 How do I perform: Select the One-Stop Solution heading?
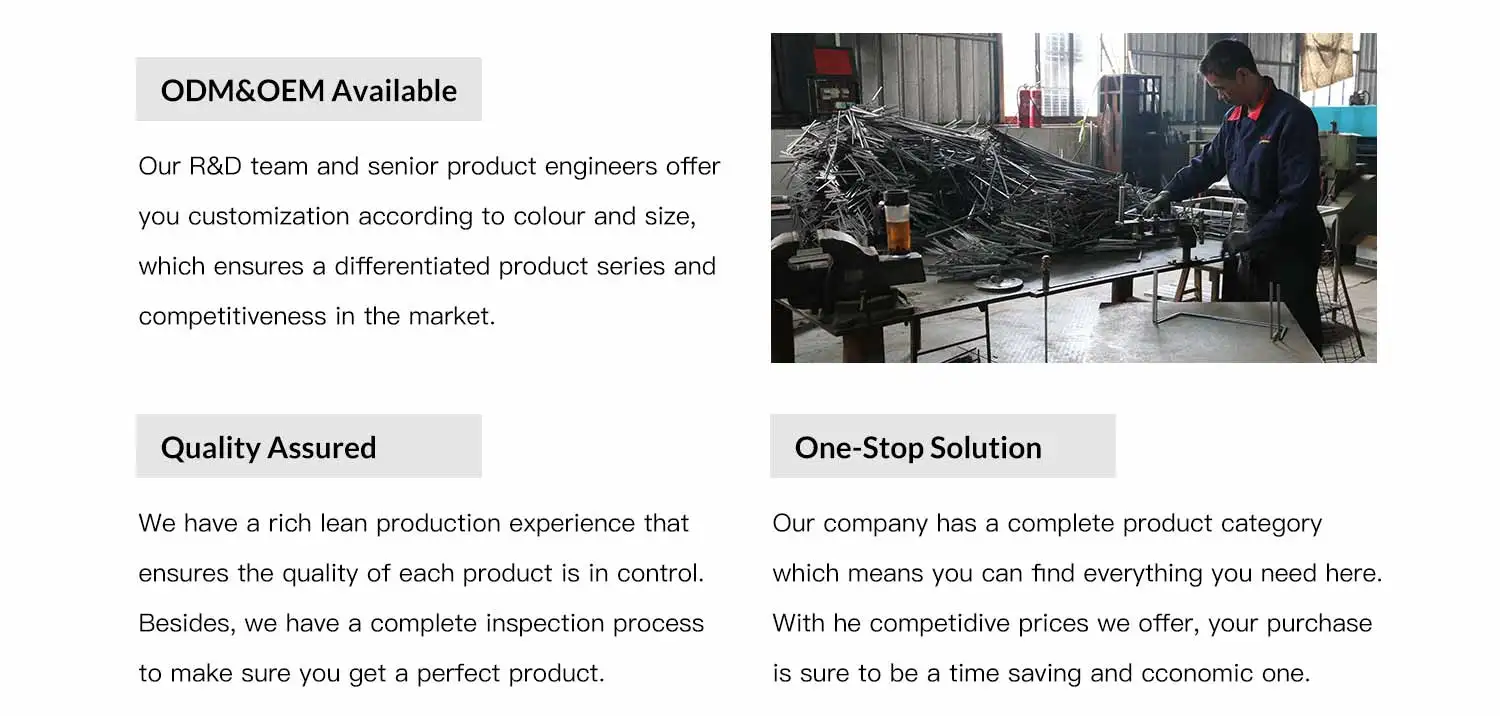coord(917,447)
